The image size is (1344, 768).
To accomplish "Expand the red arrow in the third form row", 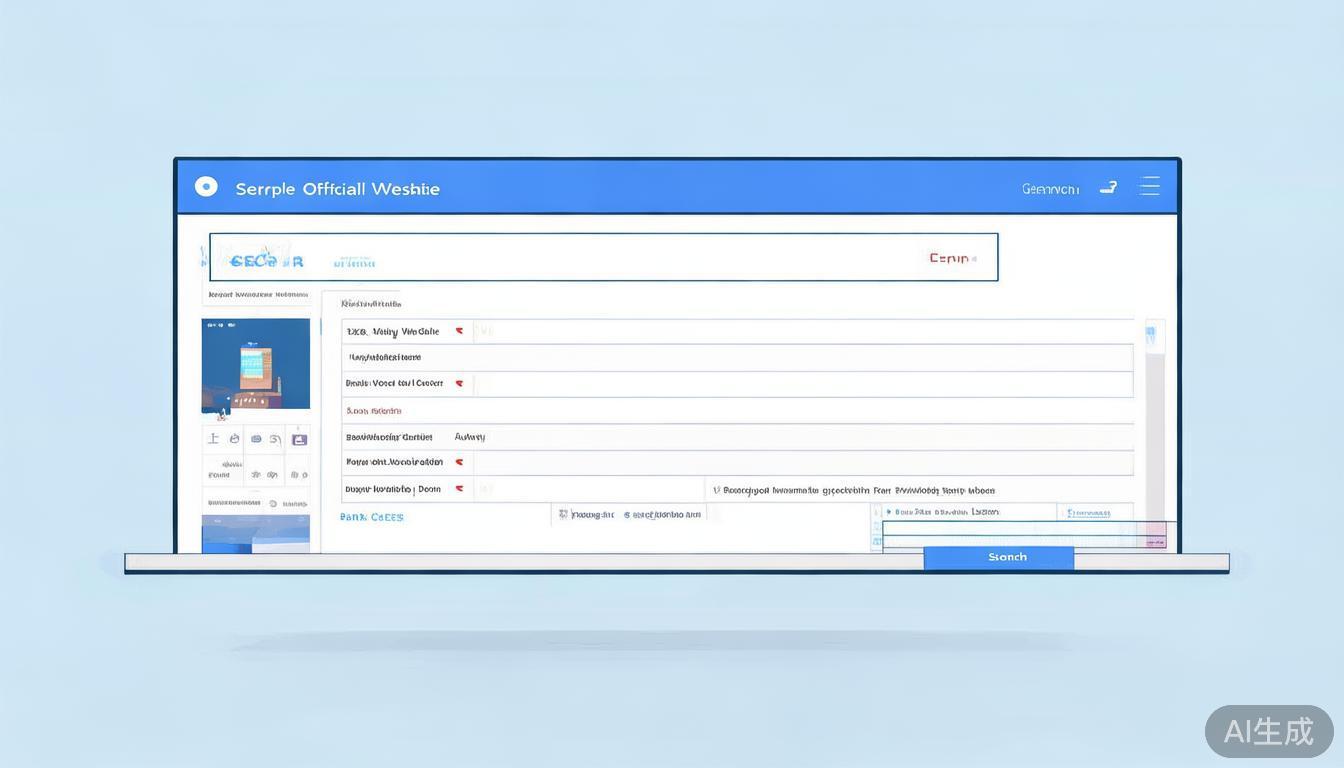I will click(459, 383).
